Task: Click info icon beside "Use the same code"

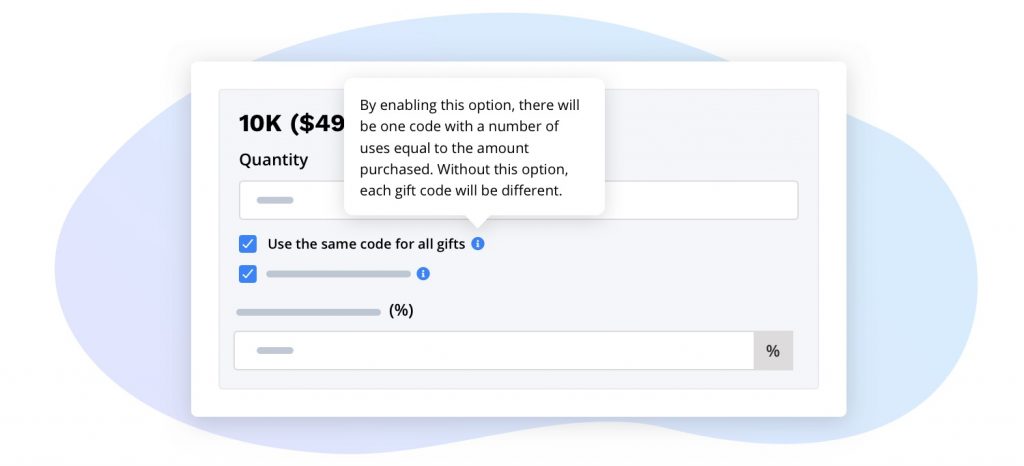Action: point(478,243)
